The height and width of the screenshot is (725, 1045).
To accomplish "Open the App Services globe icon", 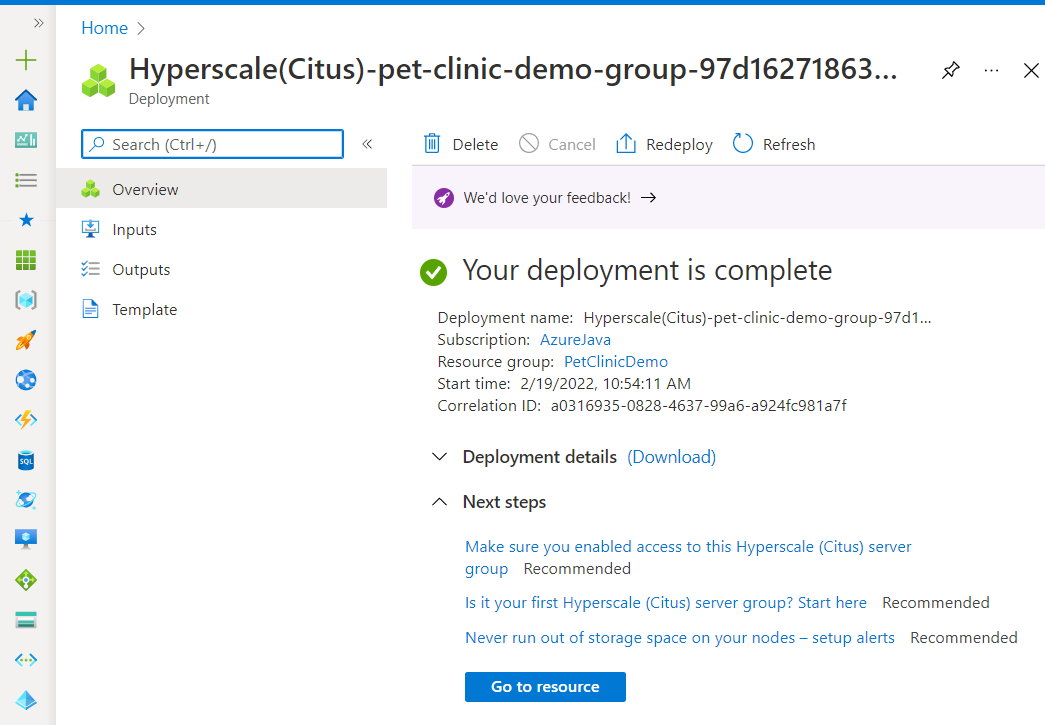I will point(26,380).
